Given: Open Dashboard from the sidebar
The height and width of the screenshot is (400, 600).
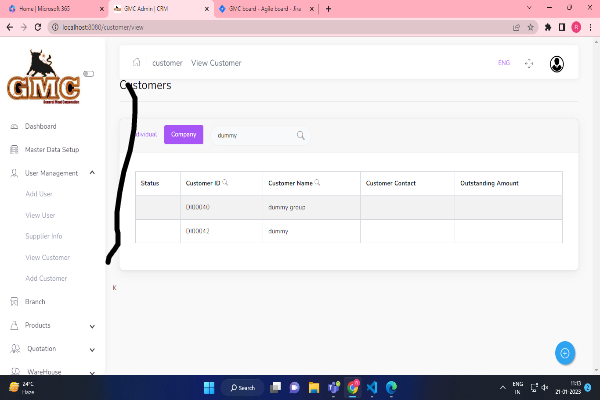Looking at the screenshot, I should [40, 127].
